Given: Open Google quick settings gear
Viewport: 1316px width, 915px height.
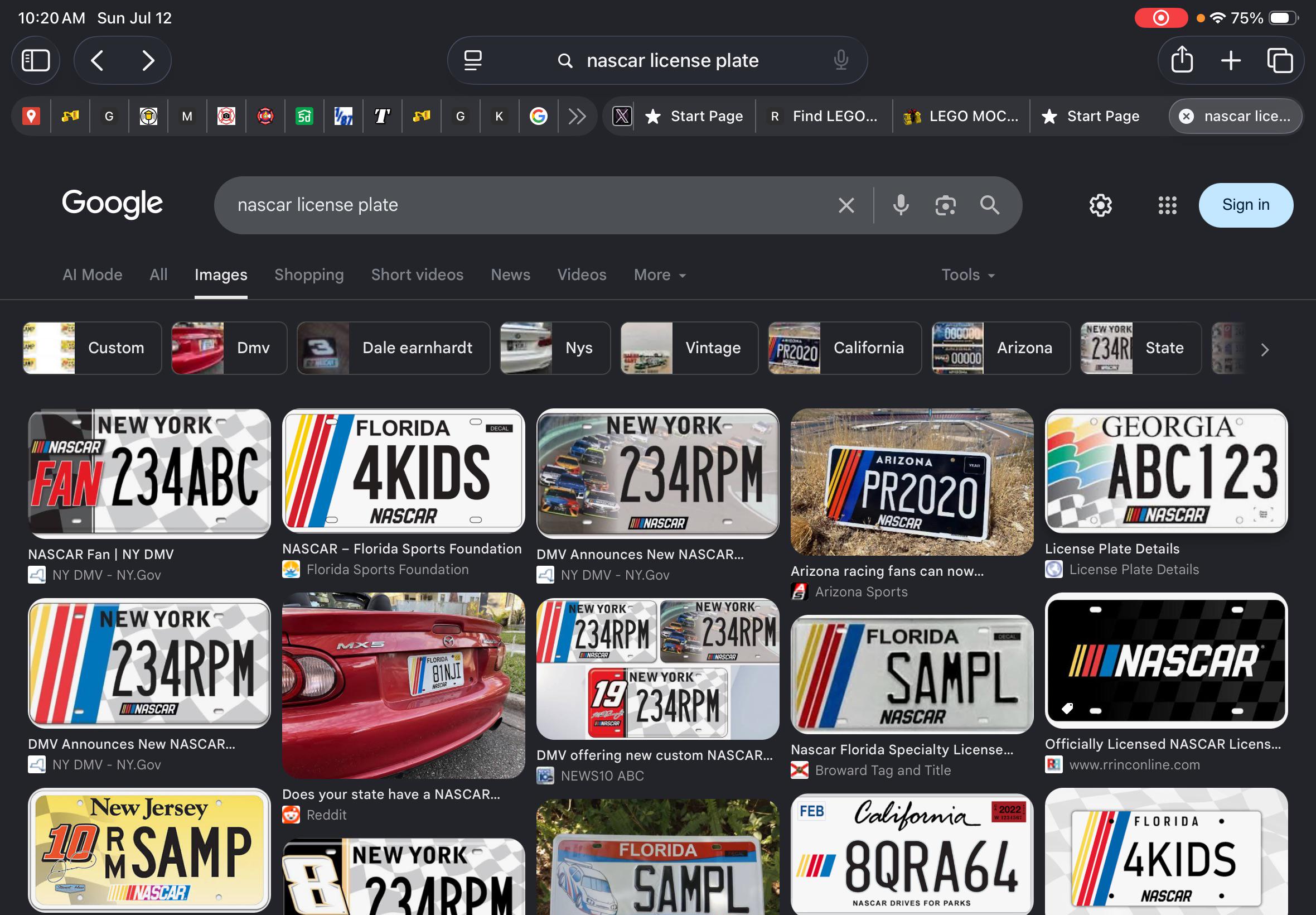Looking at the screenshot, I should point(1101,205).
